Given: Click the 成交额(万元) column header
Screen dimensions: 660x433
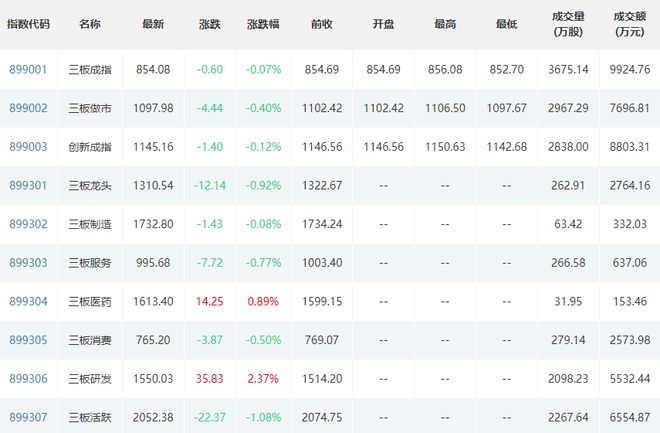Looking at the screenshot, I should click(630, 24).
